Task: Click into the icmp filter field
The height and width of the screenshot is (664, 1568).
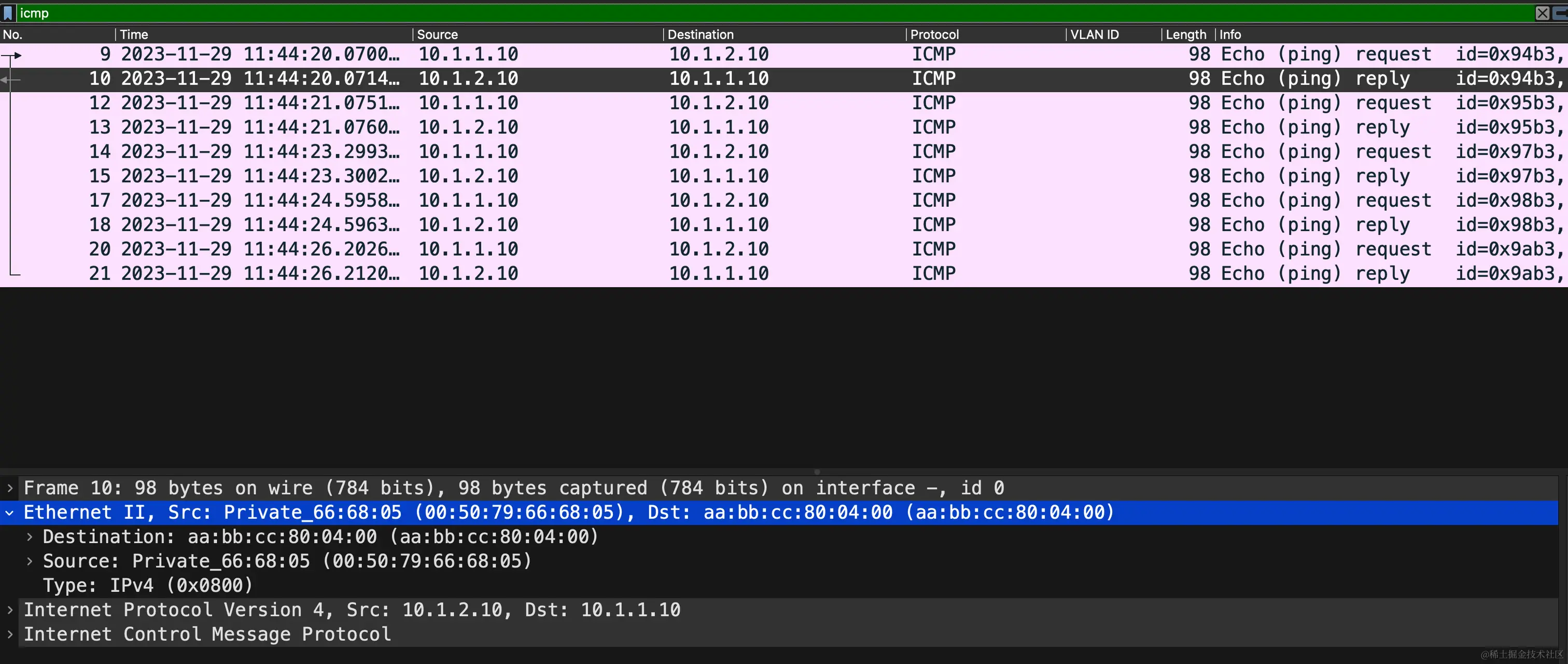Action: pyautogui.click(x=731, y=13)
